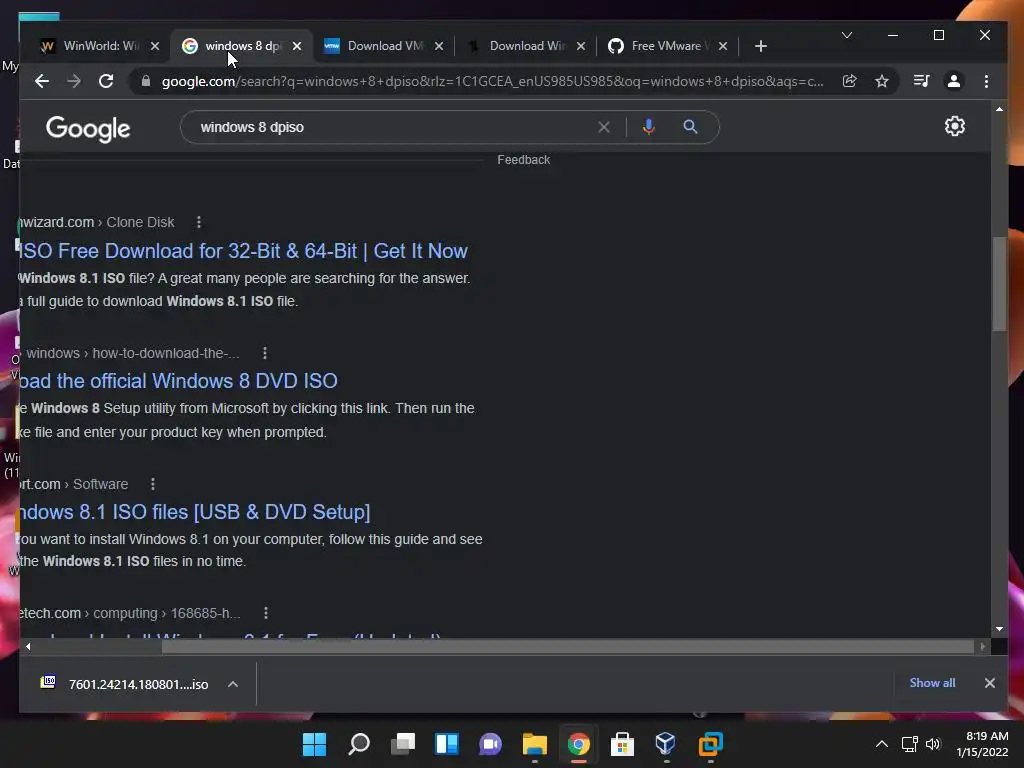The width and height of the screenshot is (1024, 768).
Task: Open Microsoft Store from the taskbar
Action: [622, 744]
